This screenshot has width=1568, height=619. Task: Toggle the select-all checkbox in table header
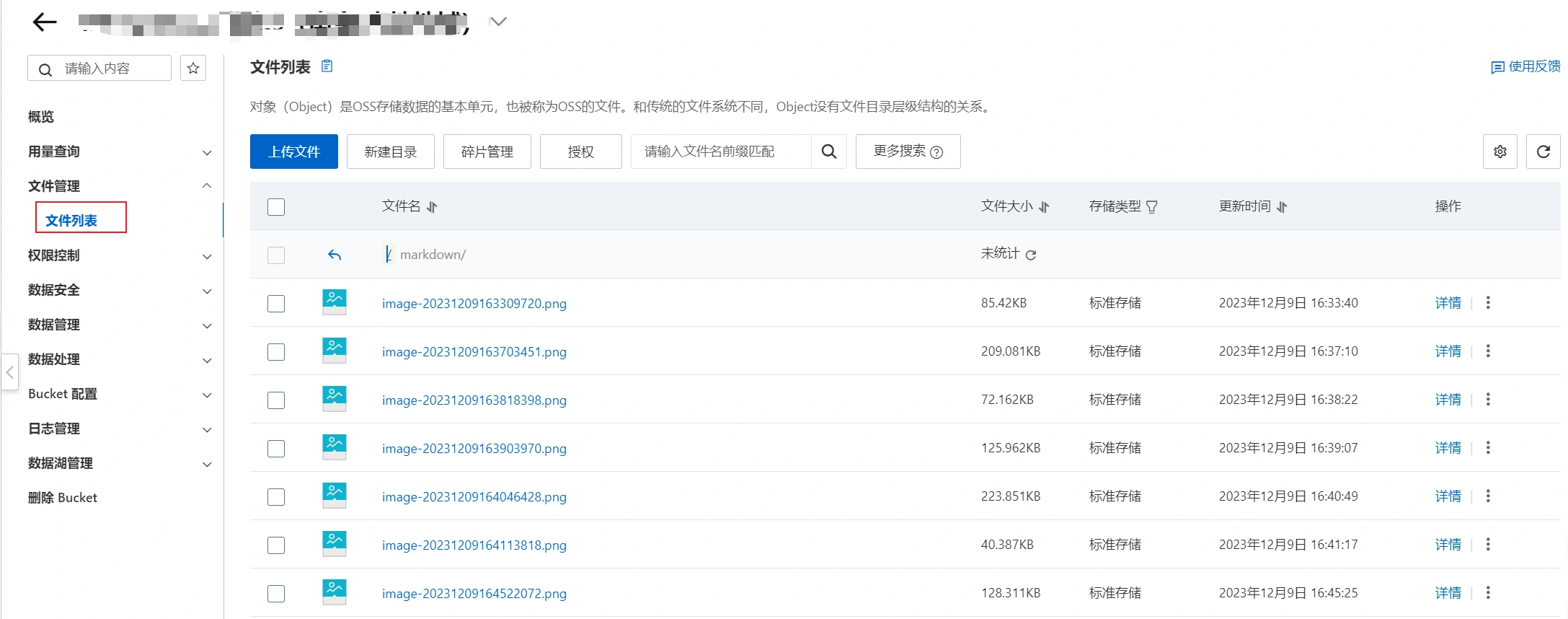[x=276, y=207]
